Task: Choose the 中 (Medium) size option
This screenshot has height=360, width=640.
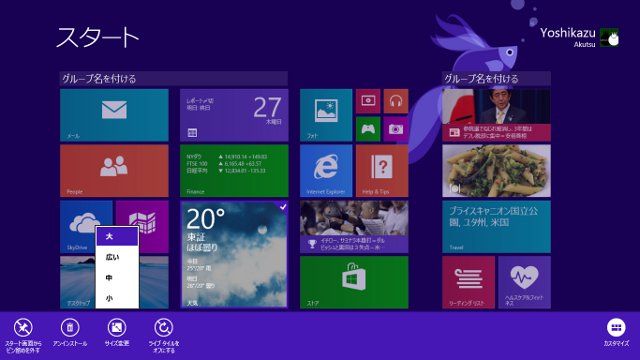Action: point(117,278)
